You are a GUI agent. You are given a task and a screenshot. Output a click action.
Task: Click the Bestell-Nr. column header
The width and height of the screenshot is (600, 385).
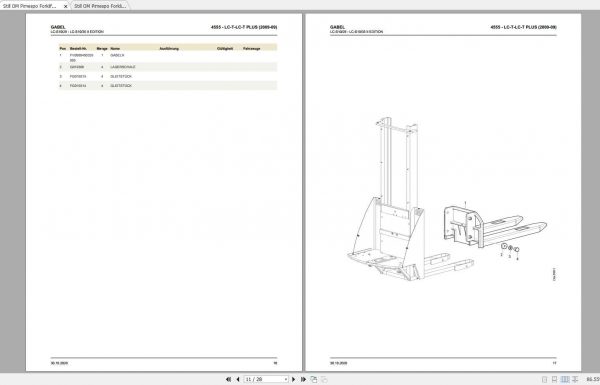click(x=78, y=49)
